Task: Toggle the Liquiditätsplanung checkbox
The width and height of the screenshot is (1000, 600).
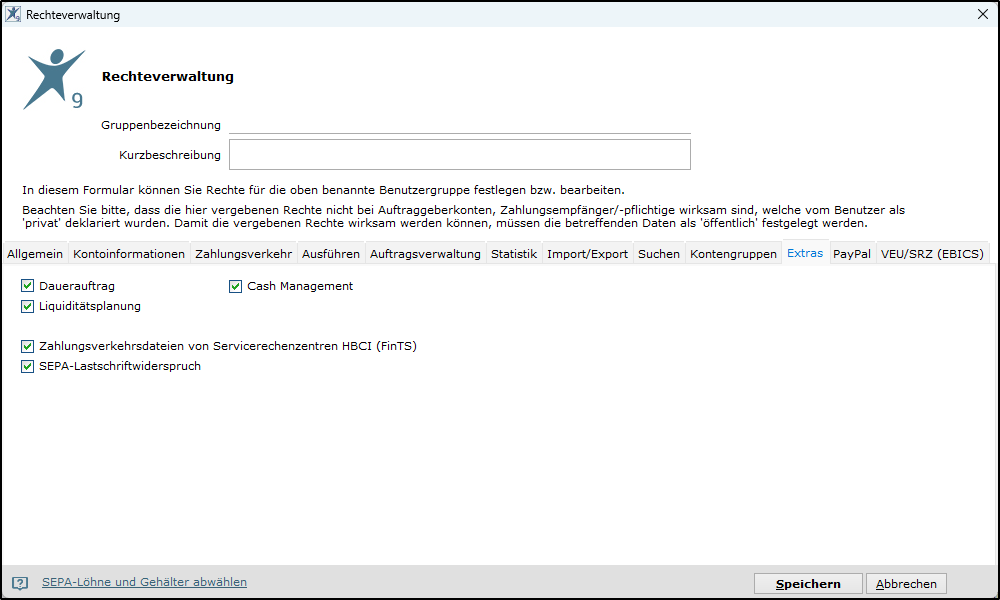Action: (x=27, y=306)
